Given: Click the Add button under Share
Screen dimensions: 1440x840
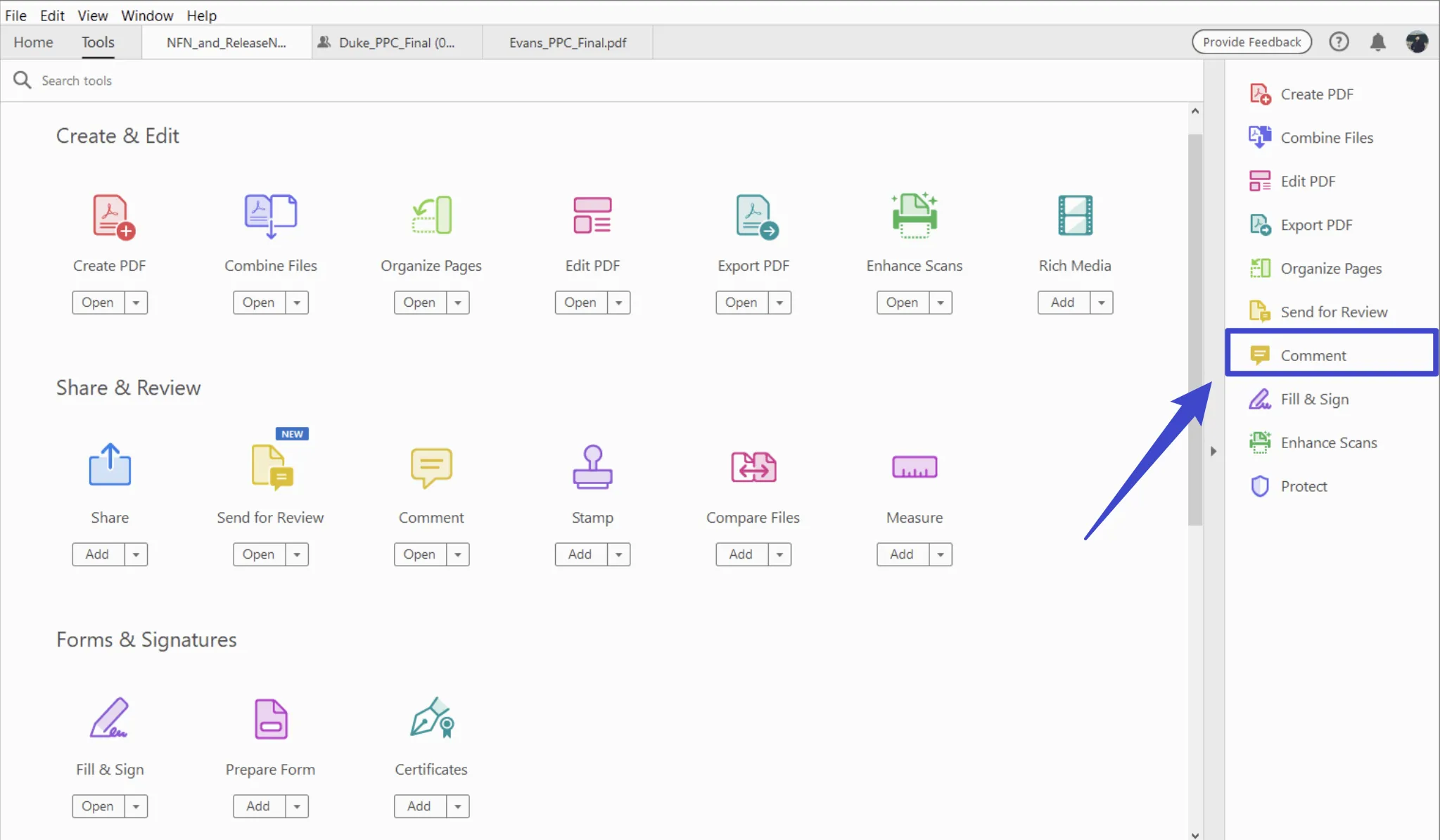Looking at the screenshot, I should 98,554.
